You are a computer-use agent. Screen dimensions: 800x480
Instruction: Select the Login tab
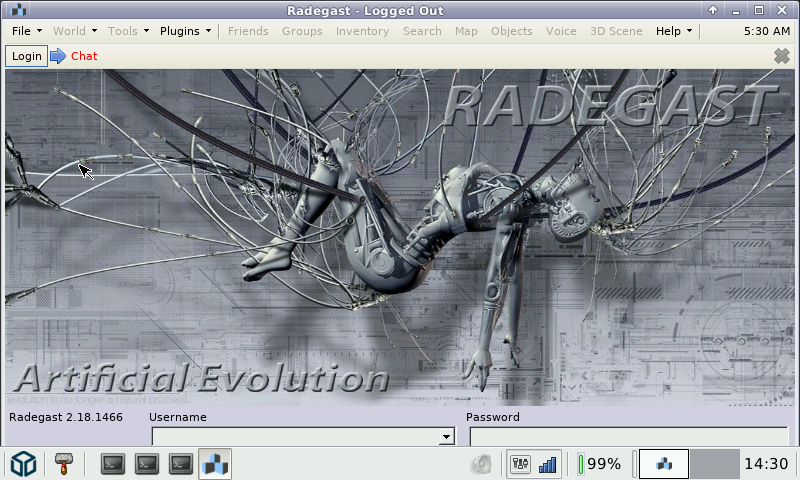(x=27, y=56)
